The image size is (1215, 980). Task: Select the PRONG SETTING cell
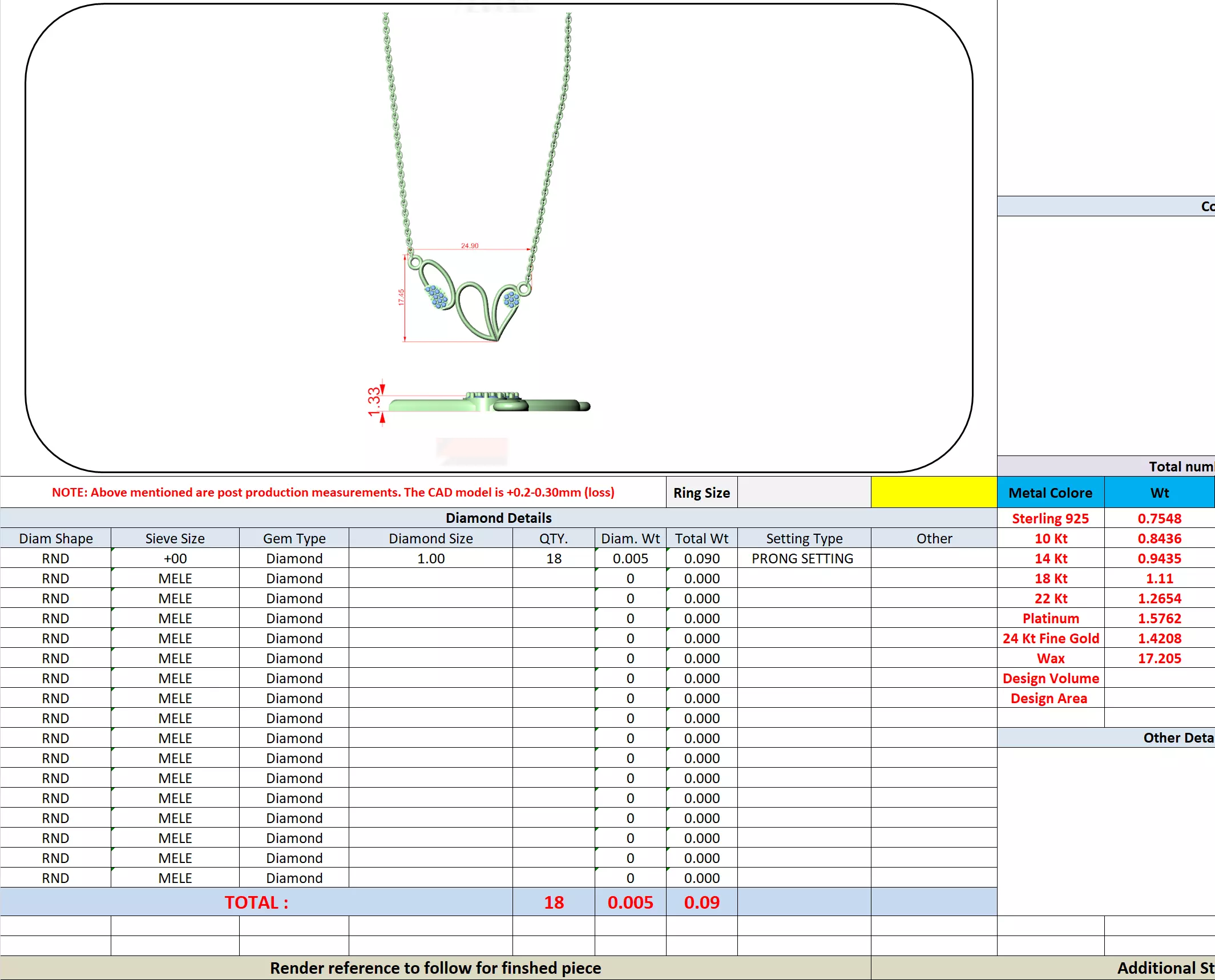click(803, 558)
